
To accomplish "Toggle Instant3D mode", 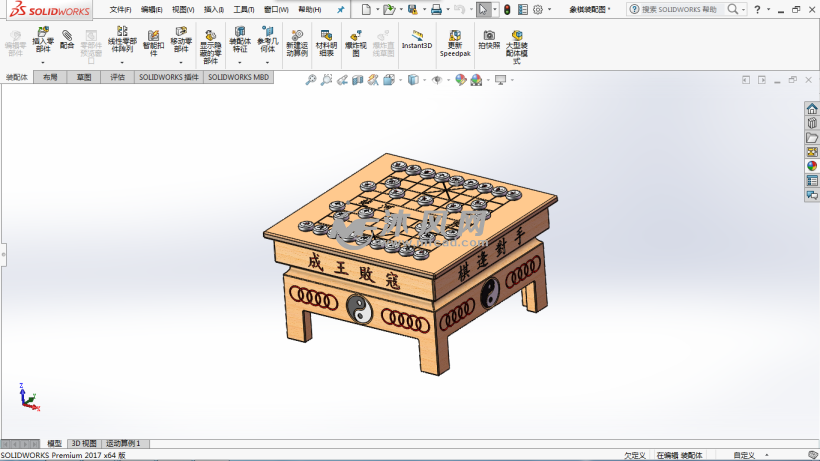I will (417, 40).
